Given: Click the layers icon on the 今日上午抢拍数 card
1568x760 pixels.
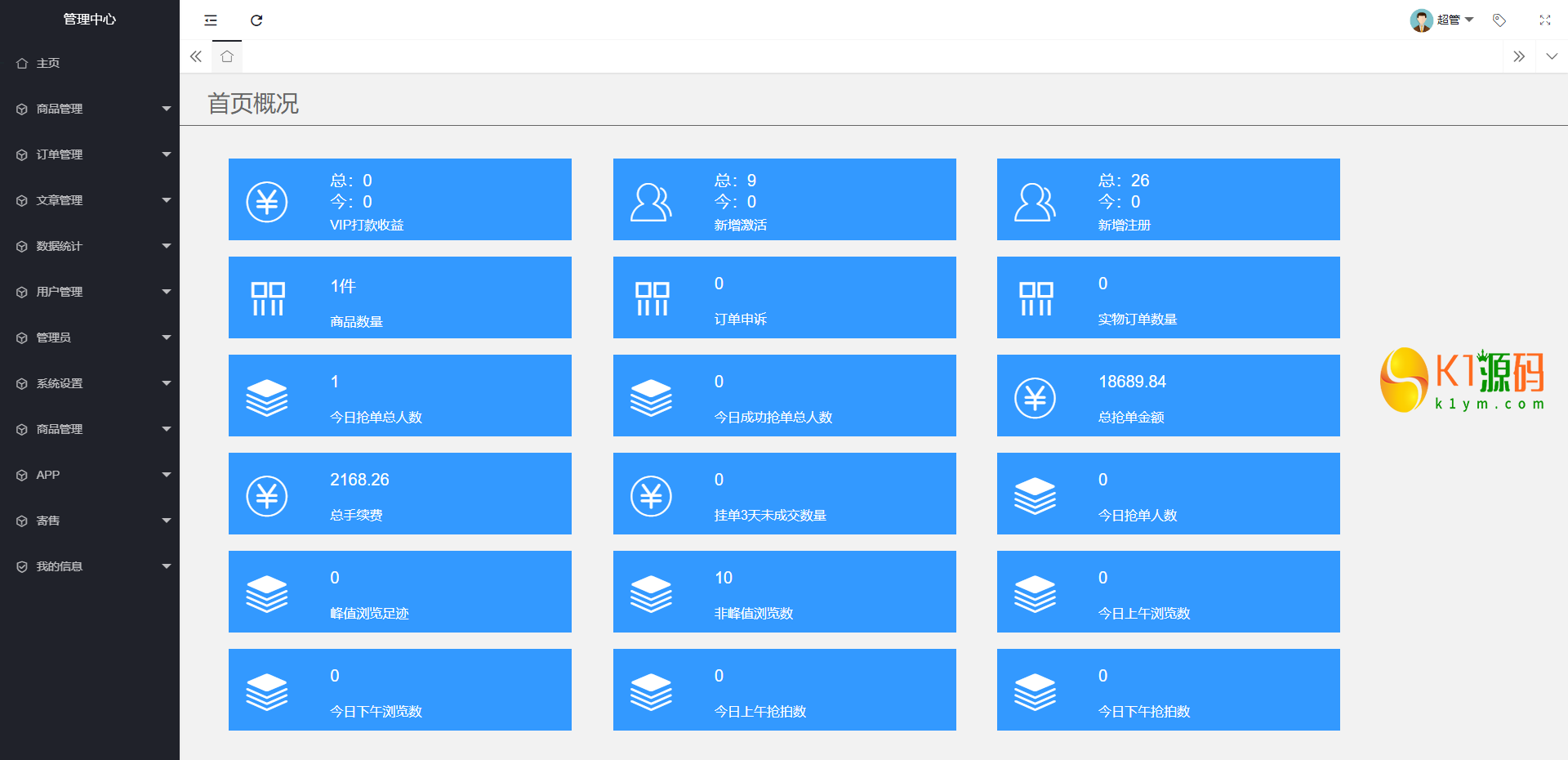Looking at the screenshot, I should [x=651, y=692].
